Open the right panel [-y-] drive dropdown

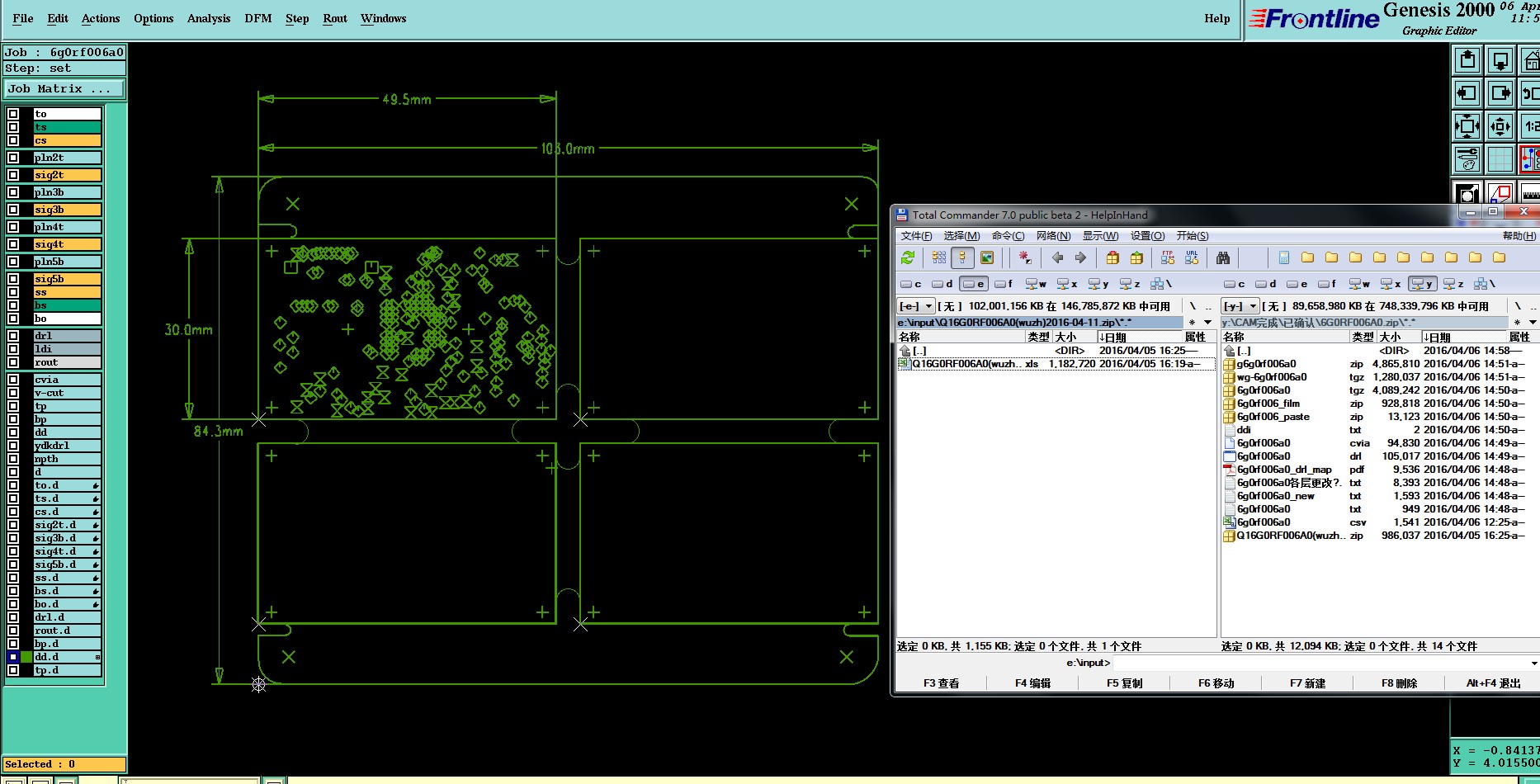(x=1240, y=306)
